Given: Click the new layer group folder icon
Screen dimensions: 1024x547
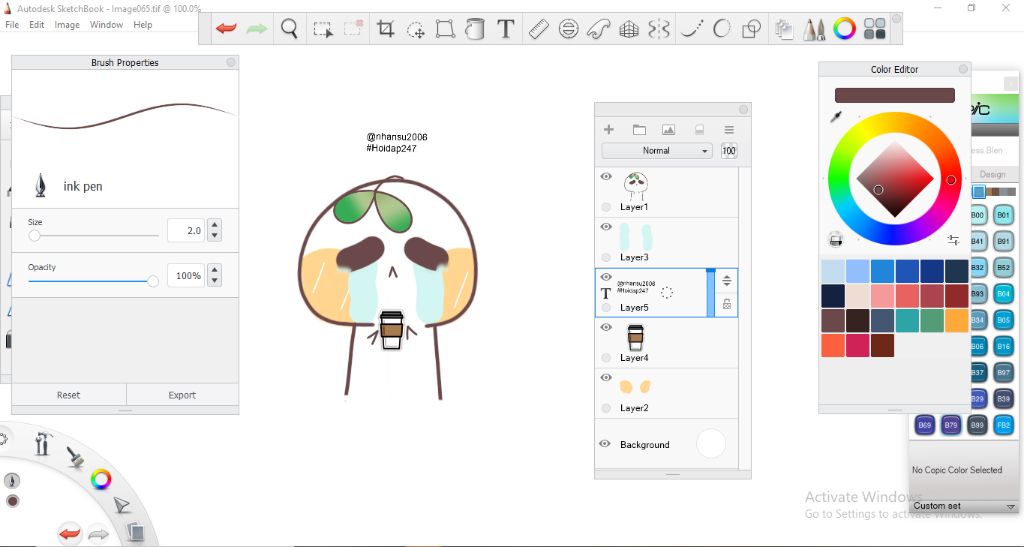Looking at the screenshot, I should [x=639, y=129].
